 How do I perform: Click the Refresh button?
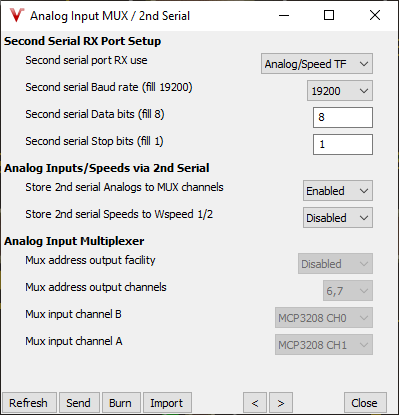point(29,403)
